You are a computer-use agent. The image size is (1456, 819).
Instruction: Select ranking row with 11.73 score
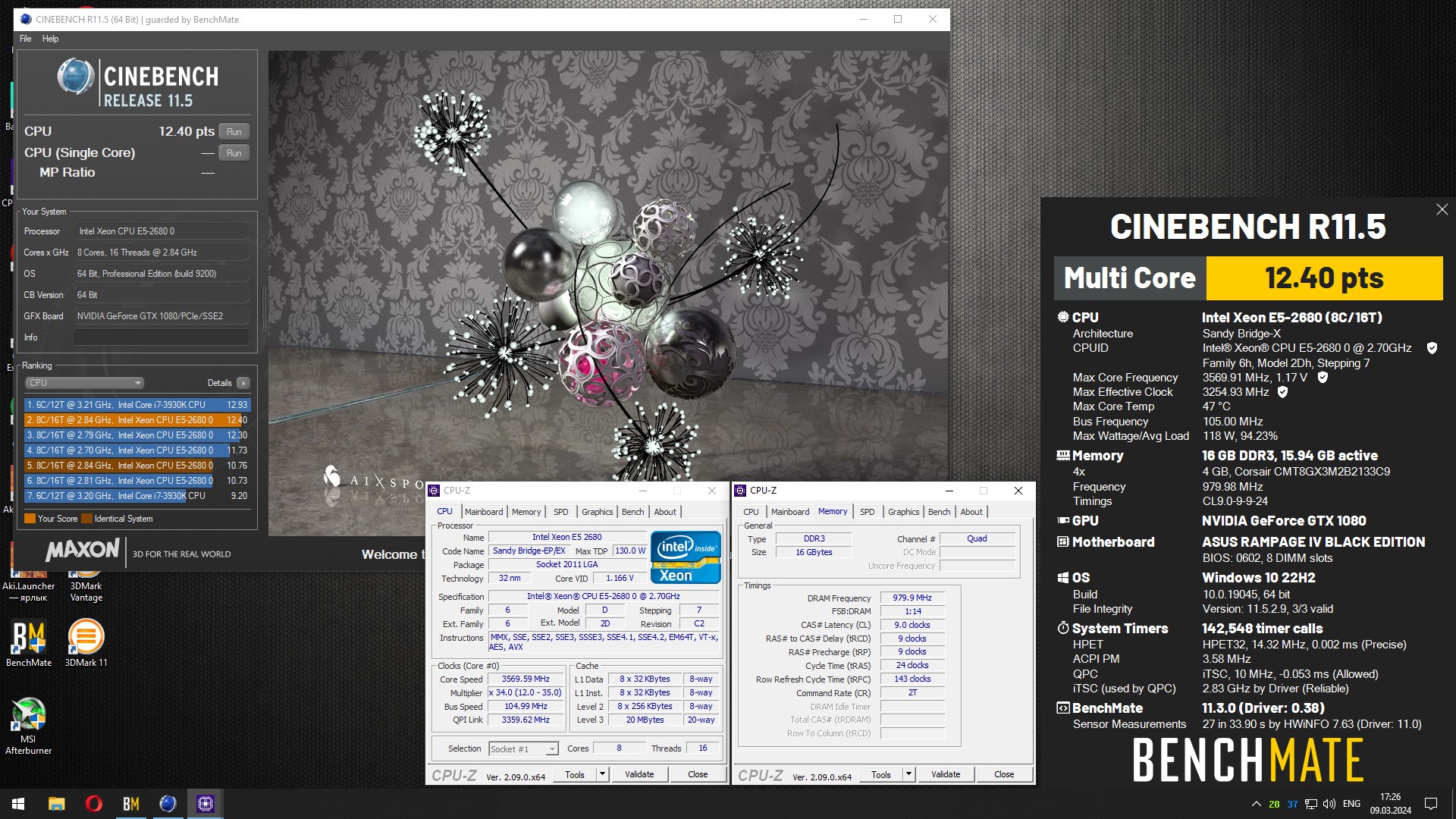(x=137, y=450)
